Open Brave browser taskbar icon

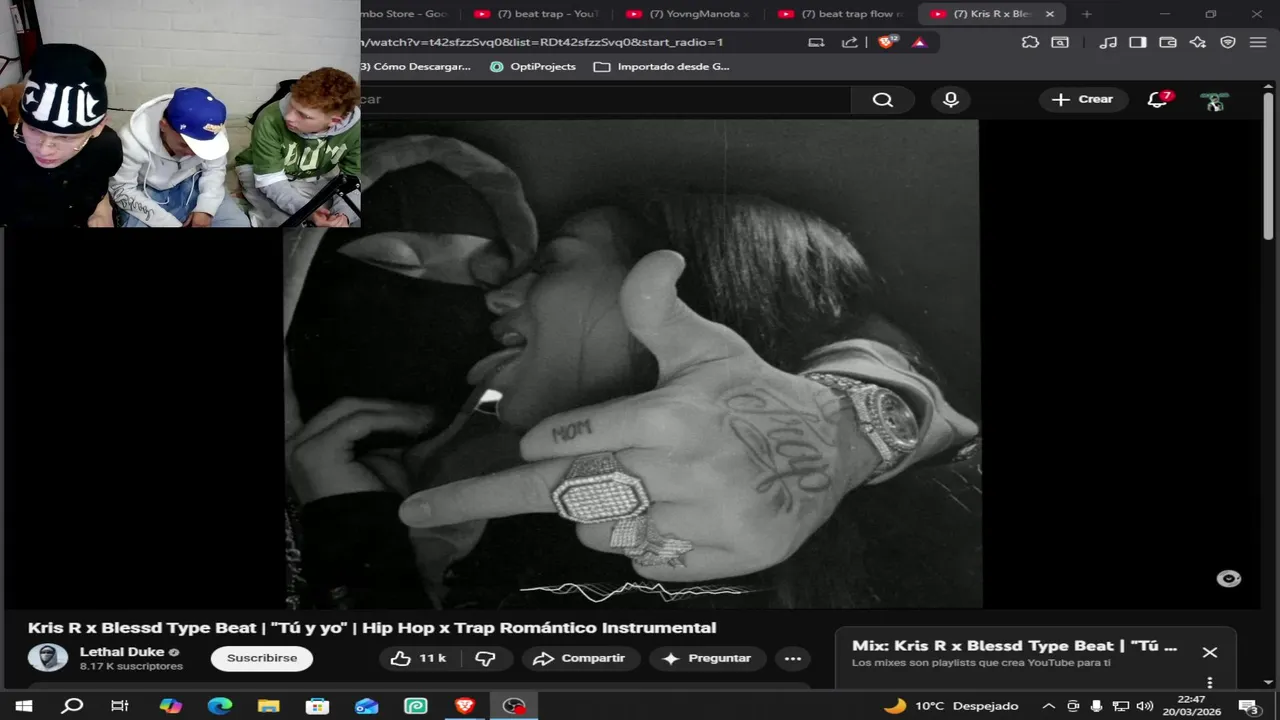464,706
